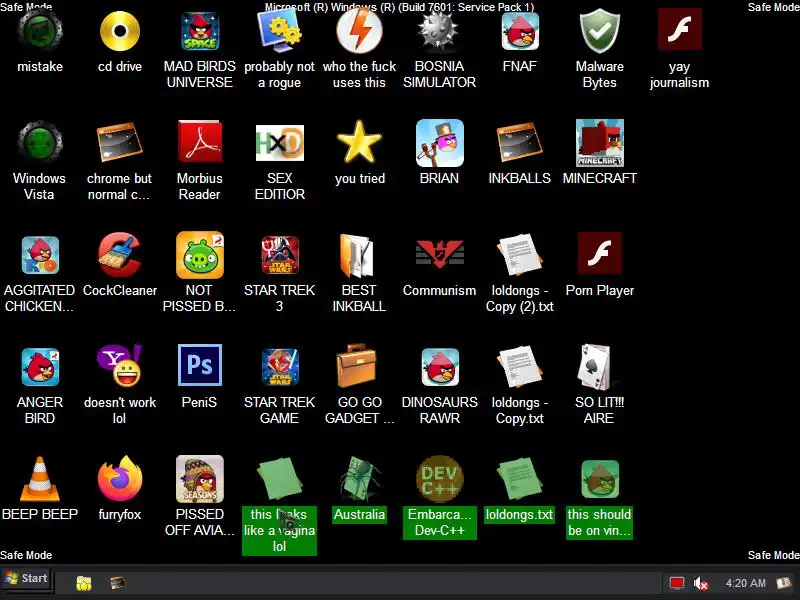Screen dimensions: 800x600
Task: Click the 'doesn't work lol' Yahoo icon
Action: [120, 366]
